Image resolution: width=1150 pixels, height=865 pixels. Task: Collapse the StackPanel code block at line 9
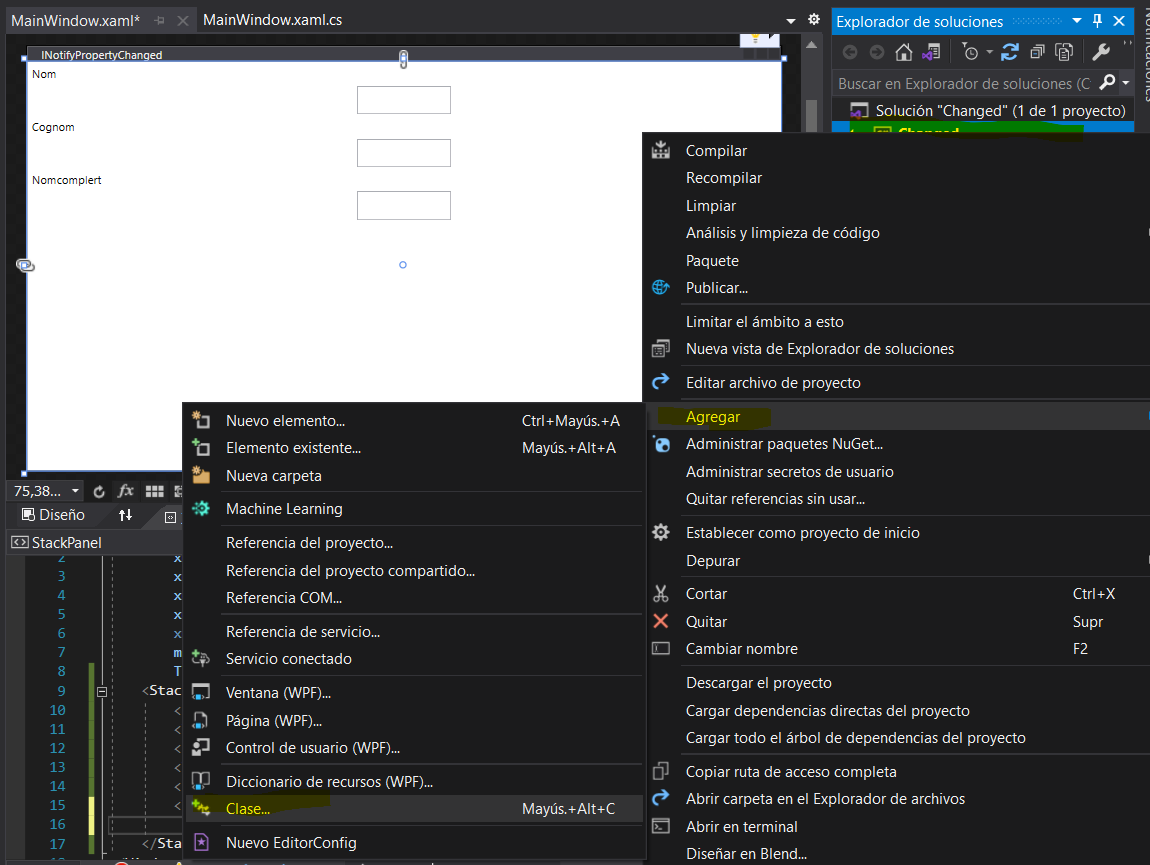(x=101, y=691)
